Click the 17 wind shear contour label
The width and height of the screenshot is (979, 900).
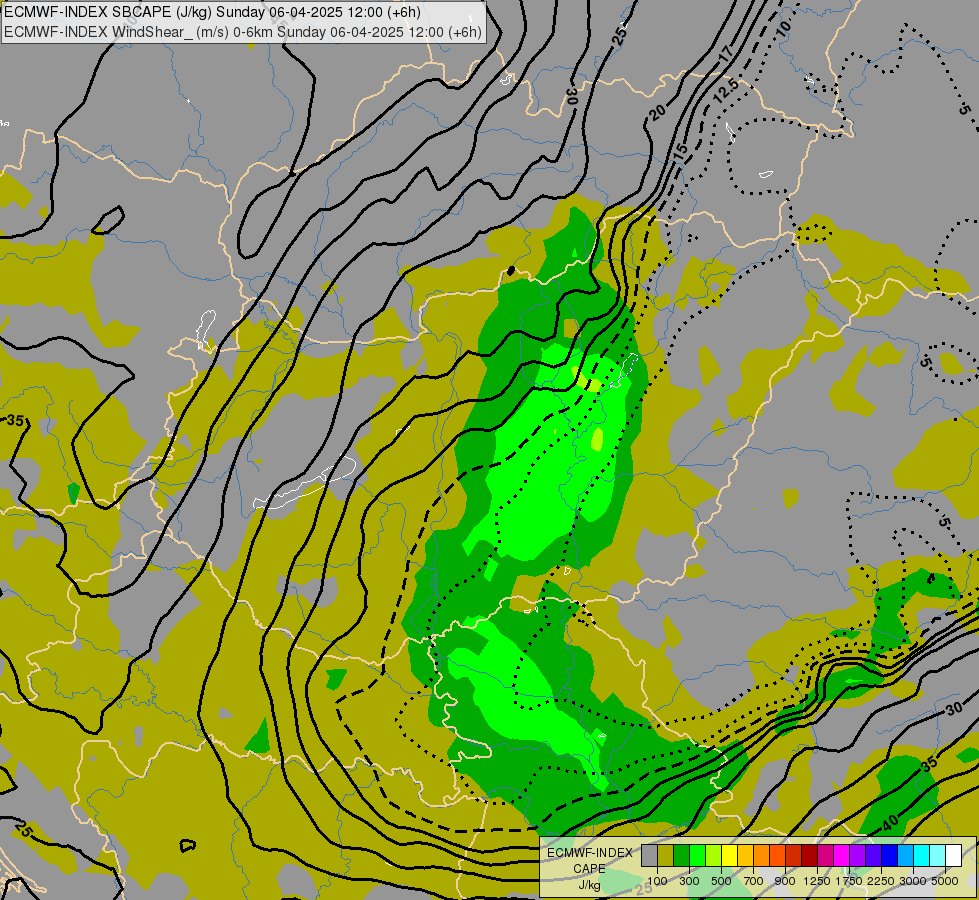coord(726,54)
